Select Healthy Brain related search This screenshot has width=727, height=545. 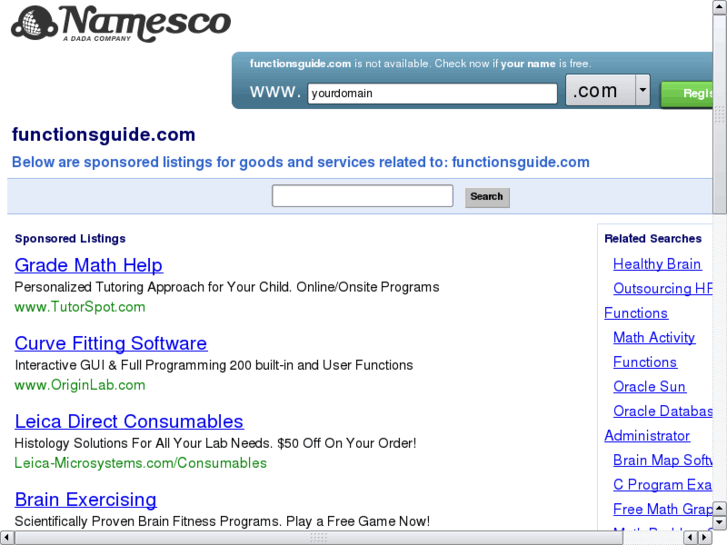pyautogui.click(x=657, y=264)
